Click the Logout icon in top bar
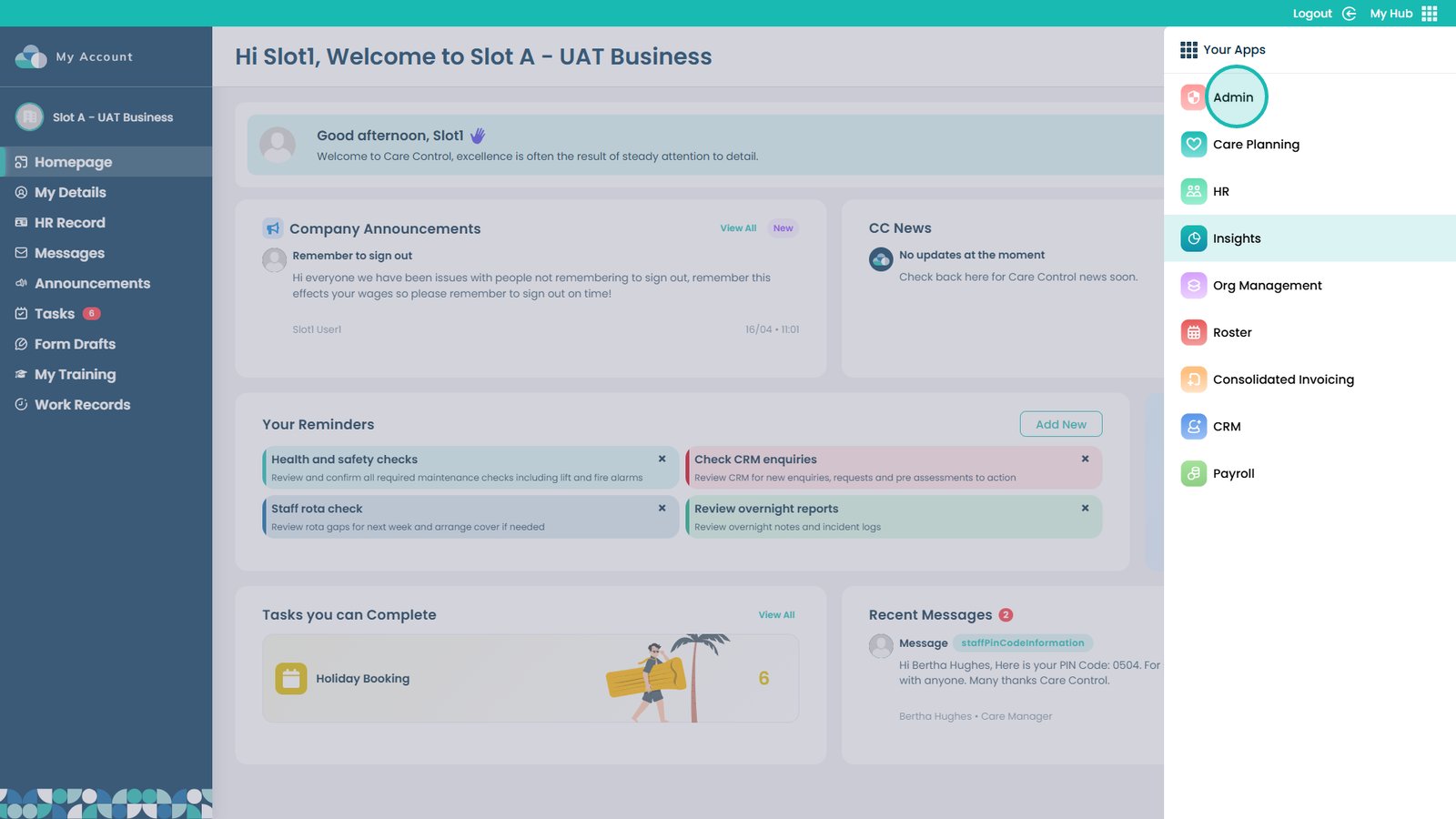The height and width of the screenshot is (819, 1456). click(1350, 14)
